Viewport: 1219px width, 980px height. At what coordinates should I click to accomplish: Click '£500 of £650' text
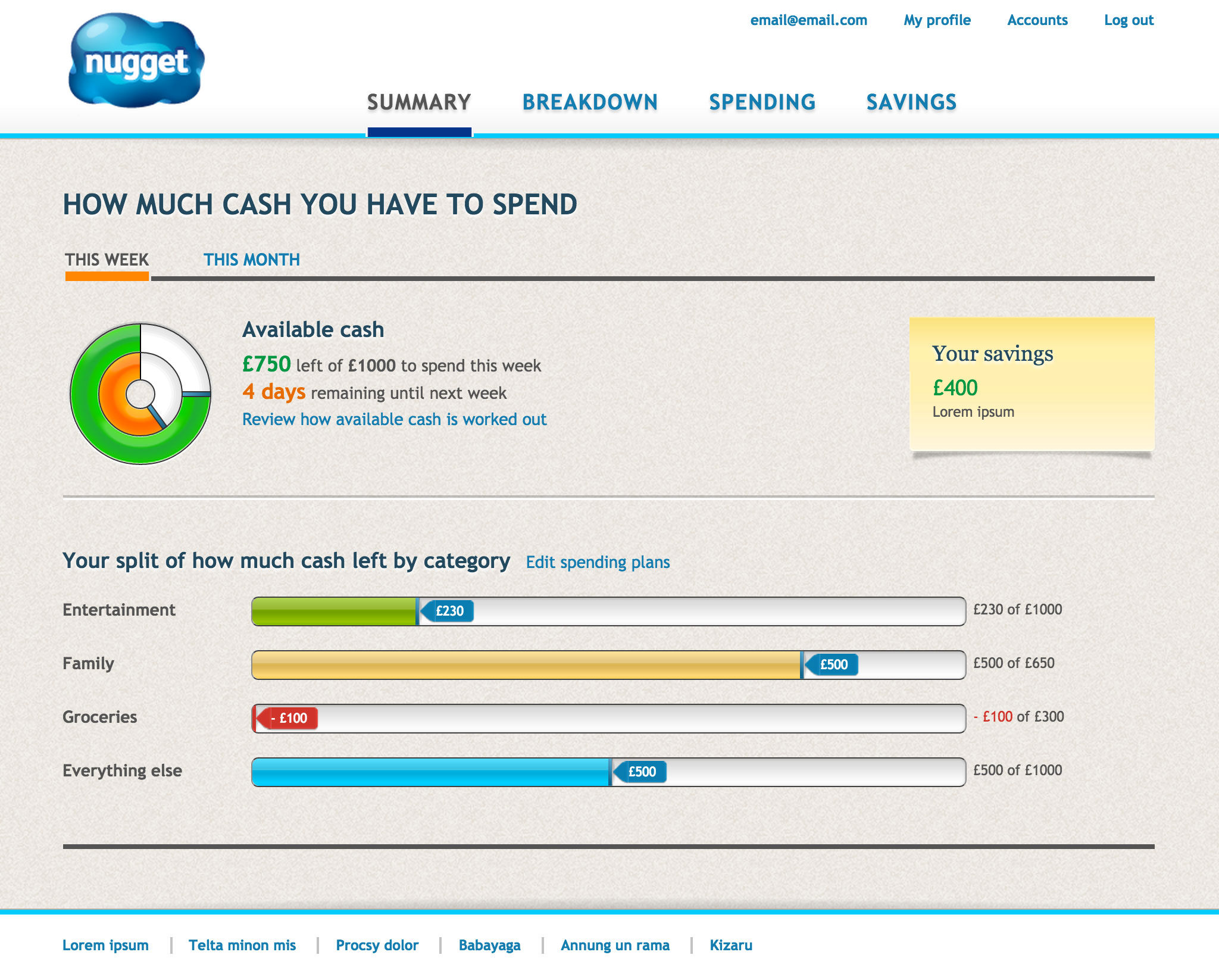tap(1014, 663)
